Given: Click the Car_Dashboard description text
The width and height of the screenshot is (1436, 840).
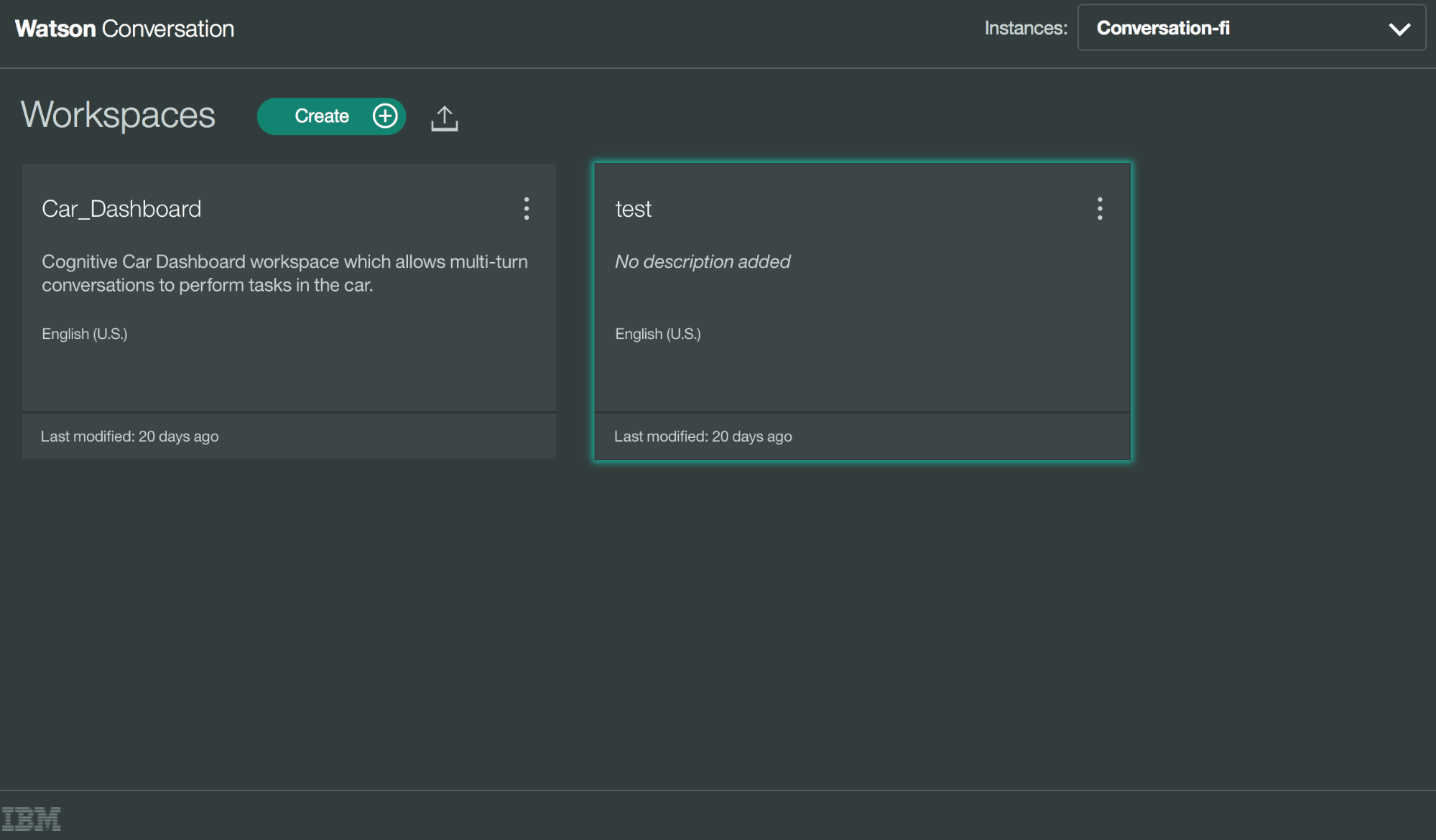Looking at the screenshot, I should 284,273.
